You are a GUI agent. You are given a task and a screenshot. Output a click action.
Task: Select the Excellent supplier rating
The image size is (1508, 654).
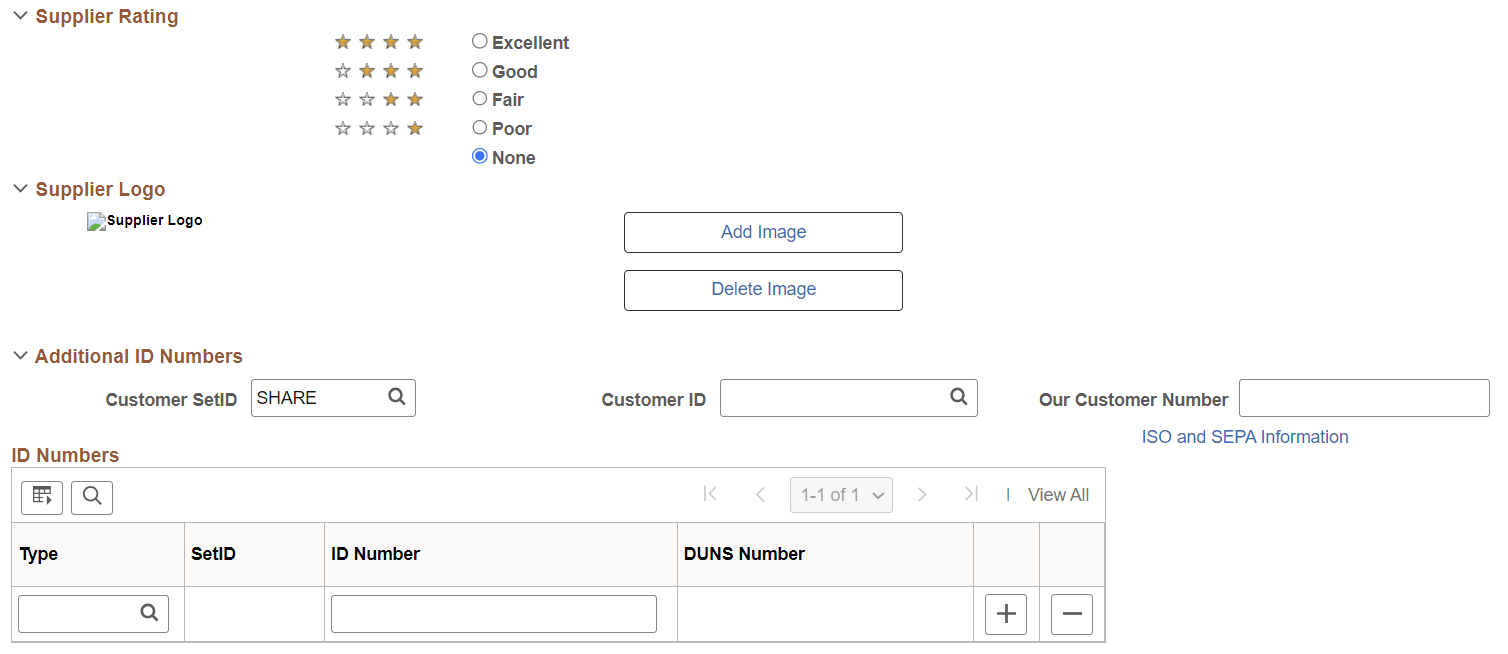coord(479,41)
